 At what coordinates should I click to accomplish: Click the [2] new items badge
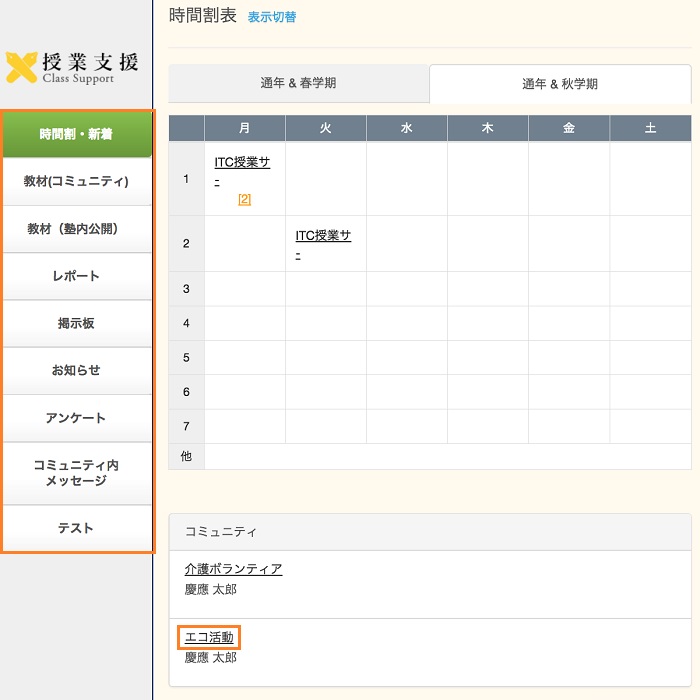[244, 199]
